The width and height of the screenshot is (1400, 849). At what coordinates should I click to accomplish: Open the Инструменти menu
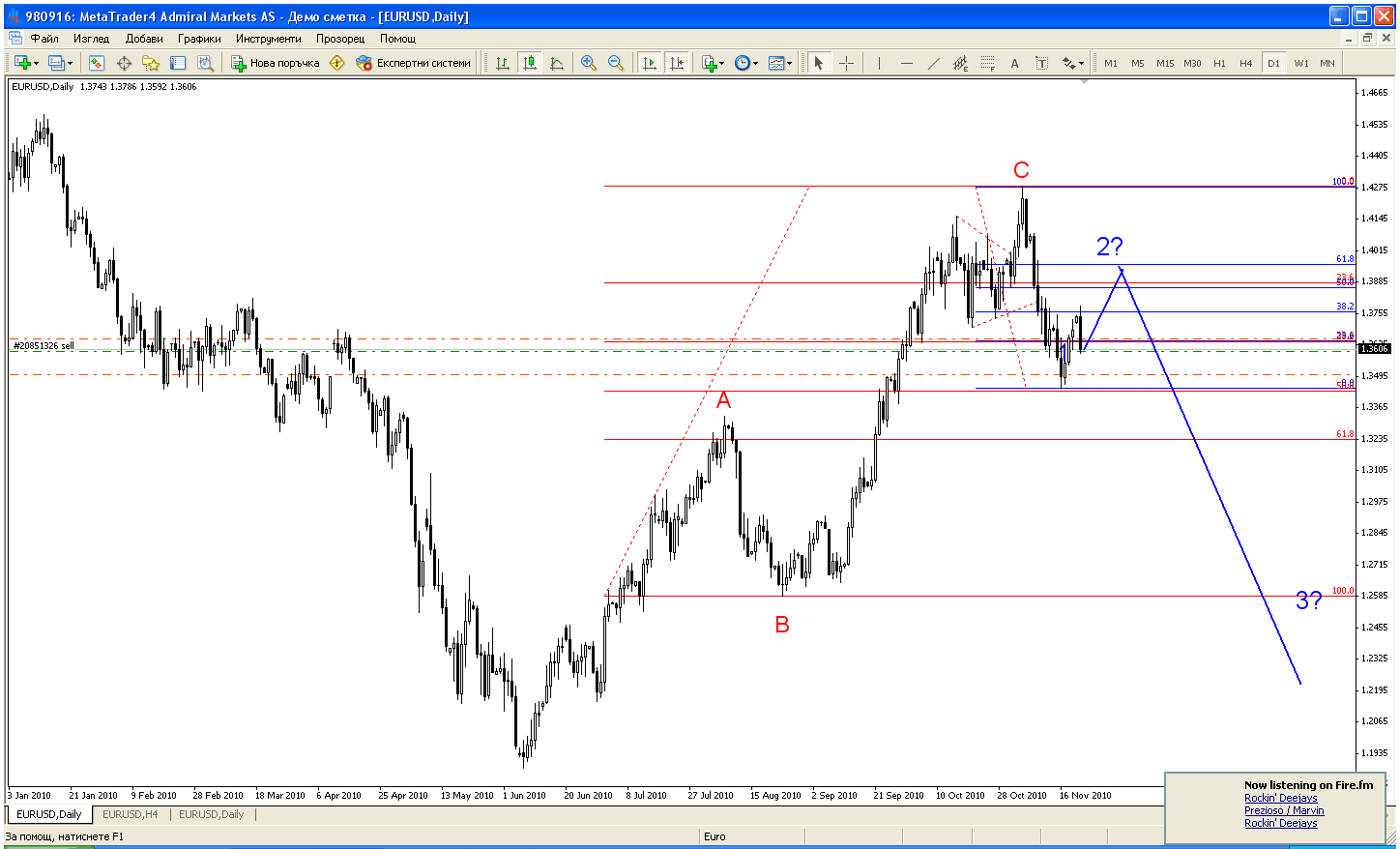point(269,39)
